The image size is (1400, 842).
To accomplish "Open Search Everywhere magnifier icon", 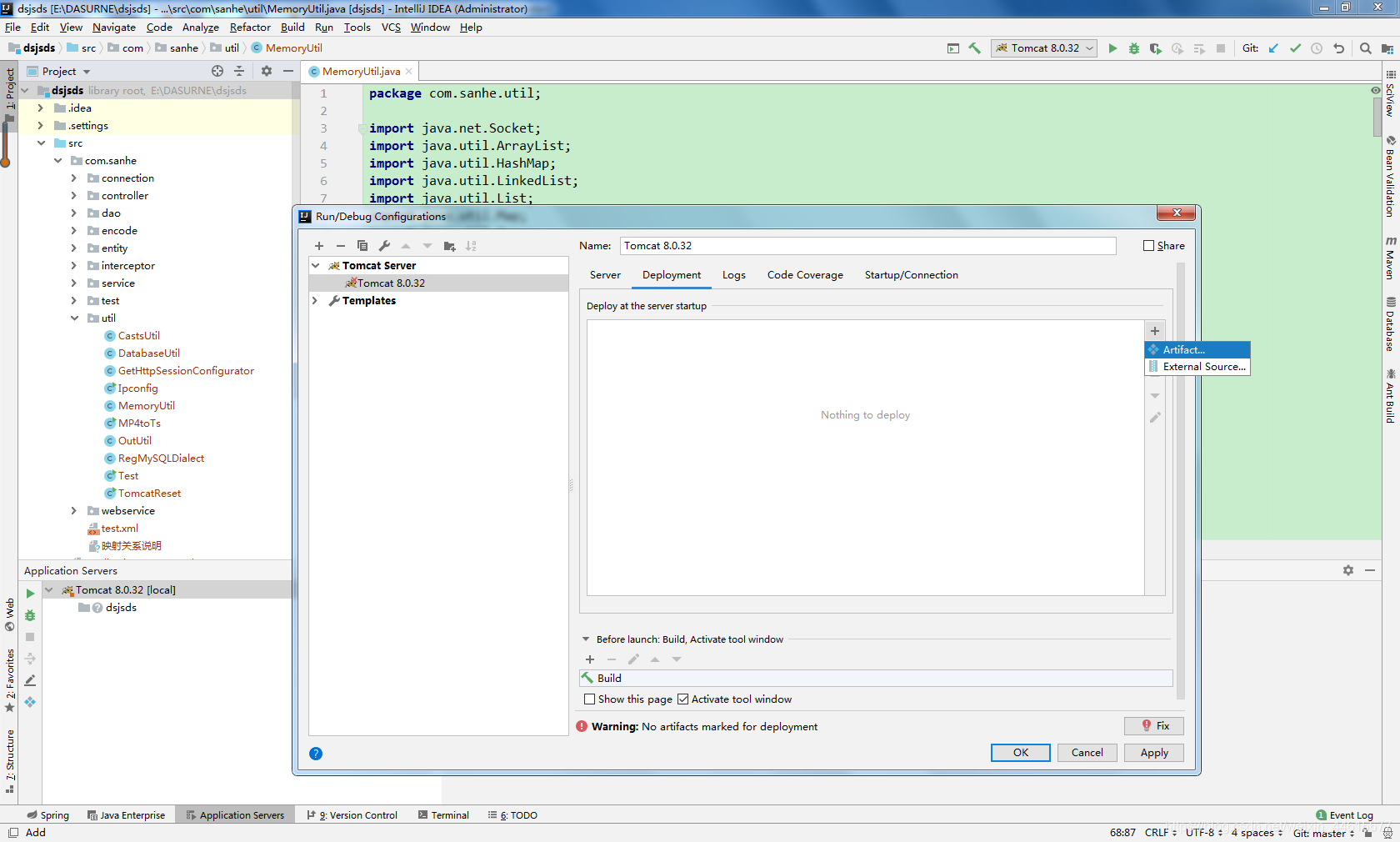I will click(x=1366, y=48).
